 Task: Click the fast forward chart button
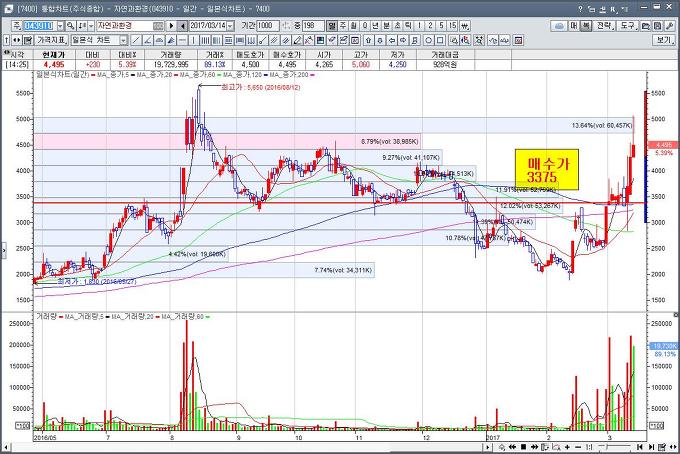tap(534, 447)
